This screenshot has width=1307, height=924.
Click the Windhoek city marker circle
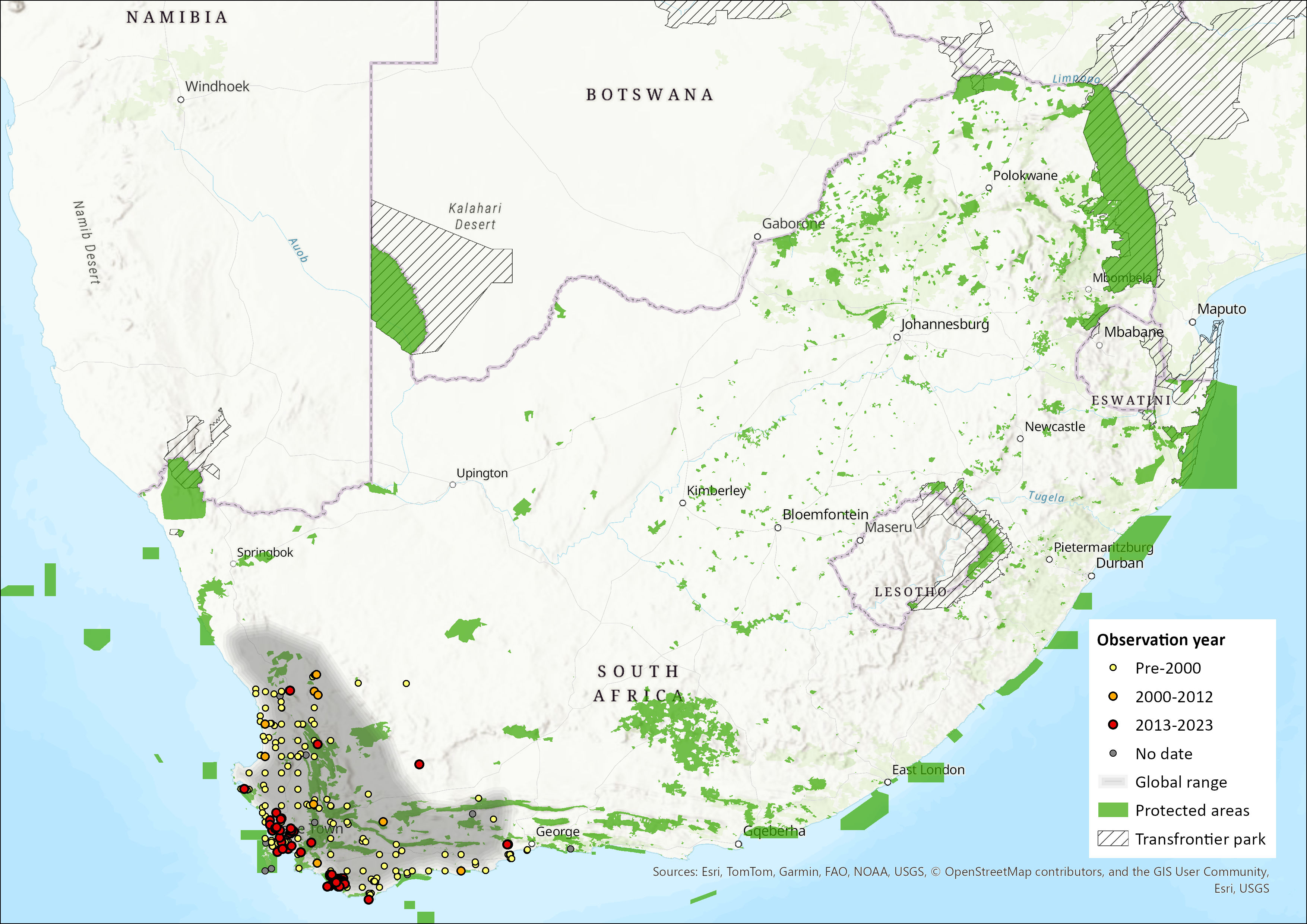181,99
